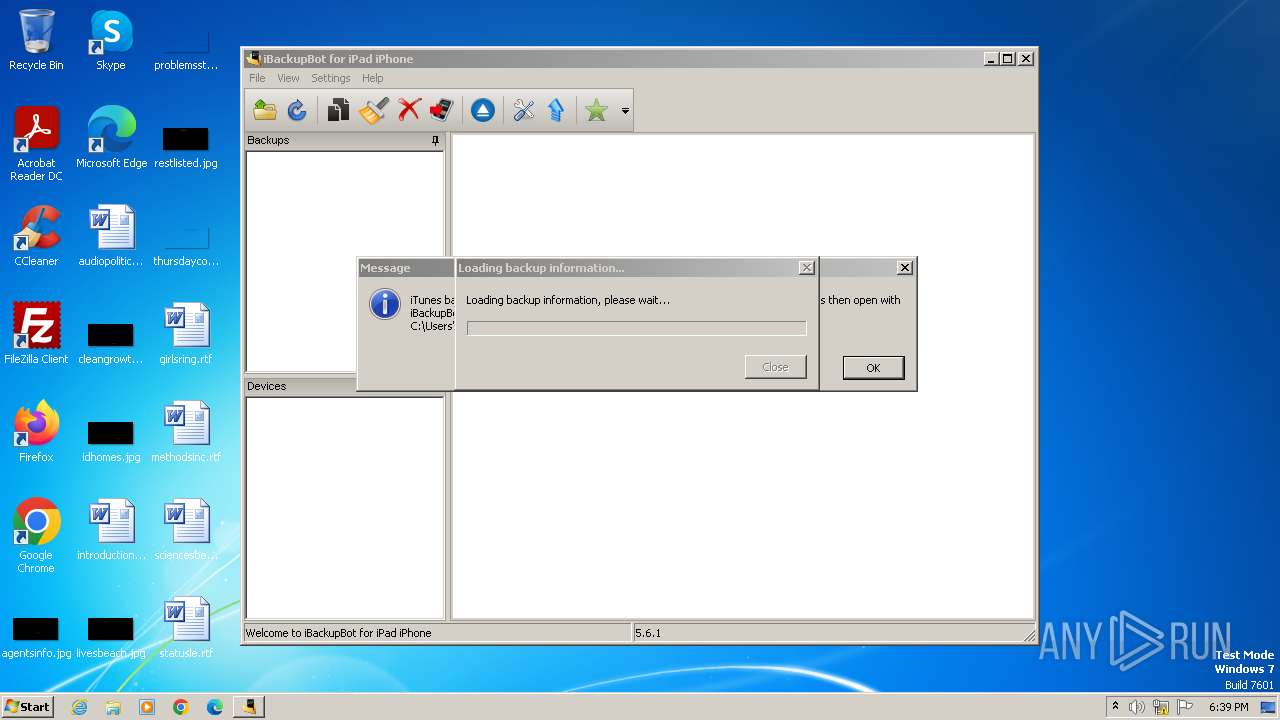Image resolution: width=1280 pixels, height=720 pixels.
Task: Select the girlsring.rtf desktop file
Action: coord(186,334)
